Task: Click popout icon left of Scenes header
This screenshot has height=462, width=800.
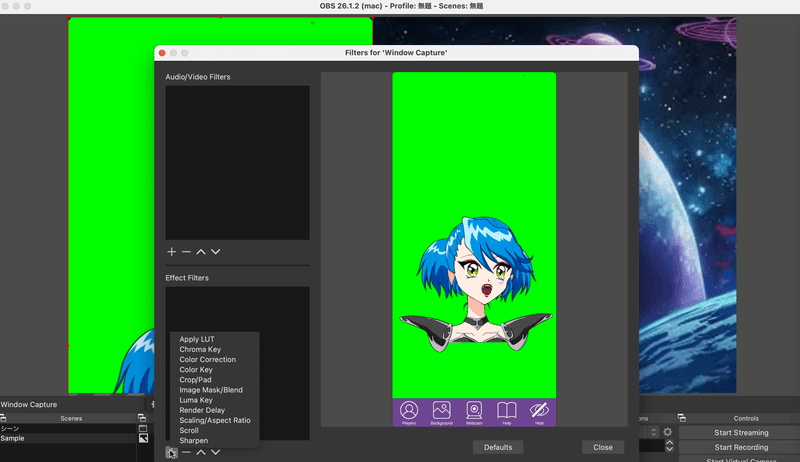Action: tap(3, 418)
